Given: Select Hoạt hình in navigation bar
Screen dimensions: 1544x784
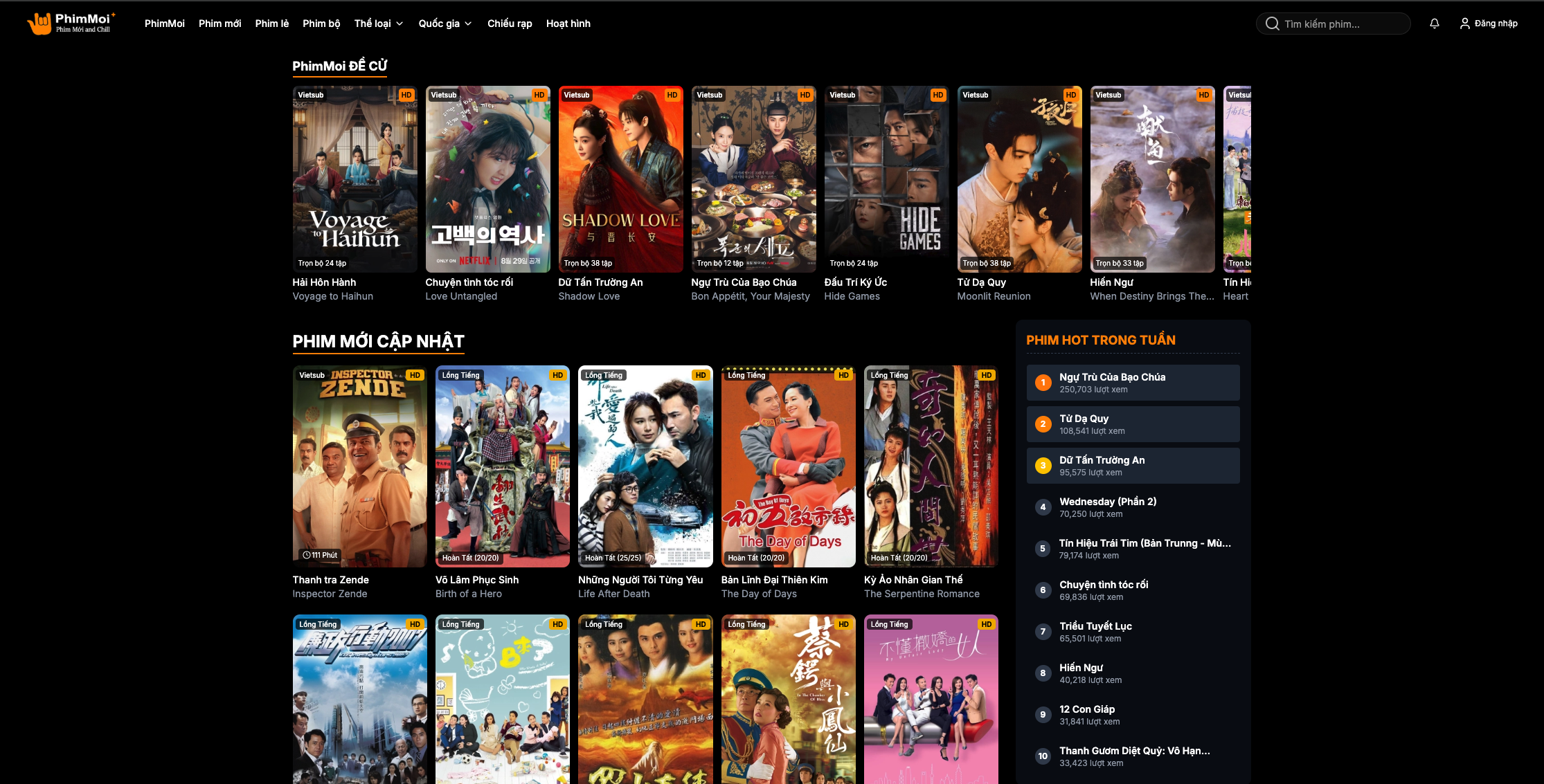Looking at the screenshot, I should [x=568, y=24].
